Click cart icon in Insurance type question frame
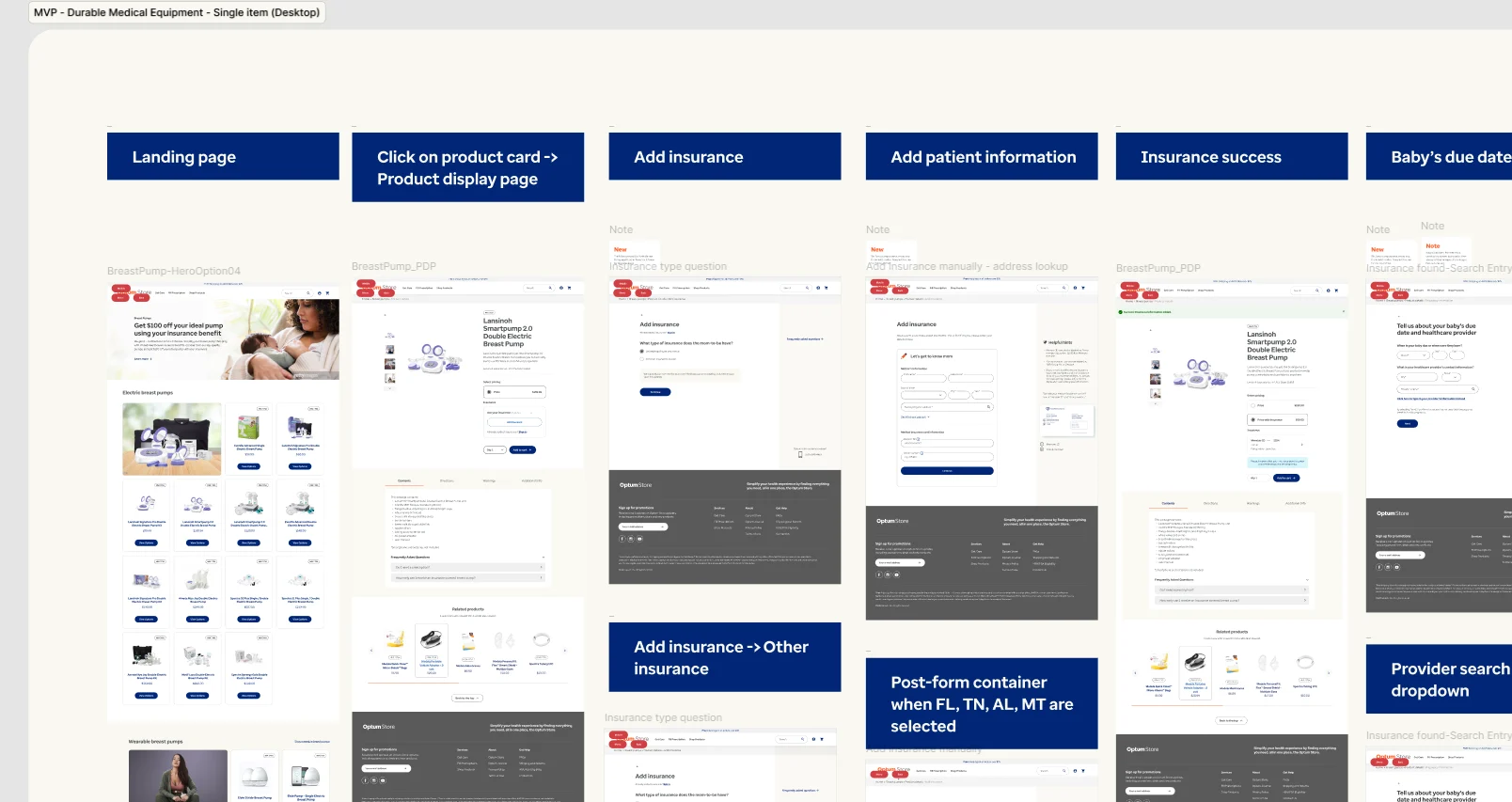Viewport: 1512px width, 802px height. (x=827, y=288)
